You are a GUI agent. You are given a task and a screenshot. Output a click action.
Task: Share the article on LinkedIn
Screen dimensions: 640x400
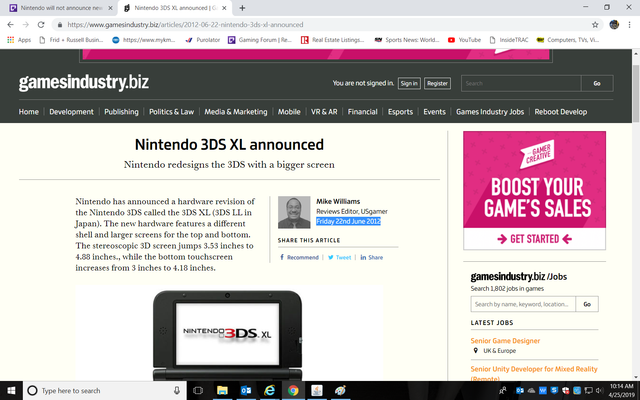pos(371,258)
